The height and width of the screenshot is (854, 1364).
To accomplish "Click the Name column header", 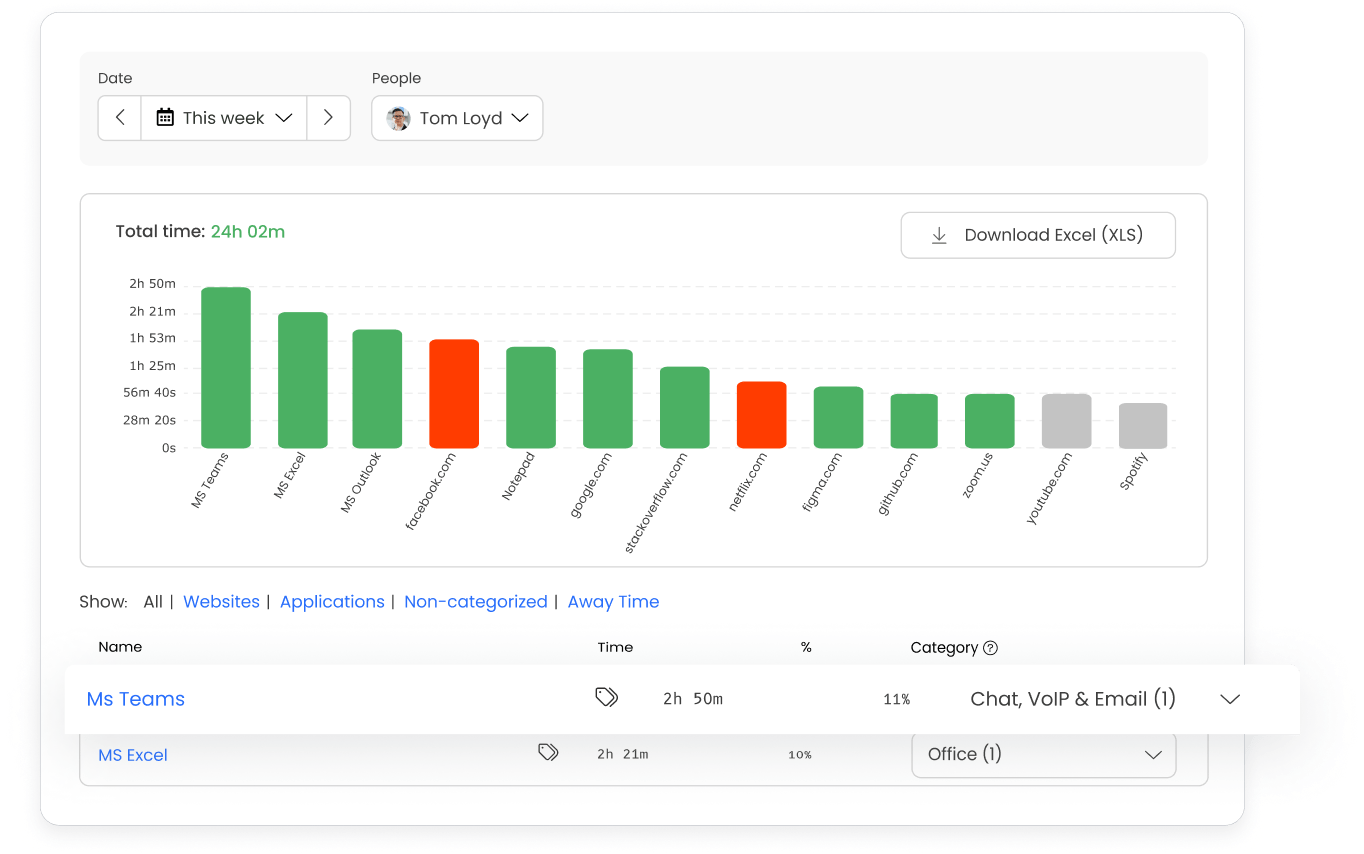I will (x=120, y=647).
